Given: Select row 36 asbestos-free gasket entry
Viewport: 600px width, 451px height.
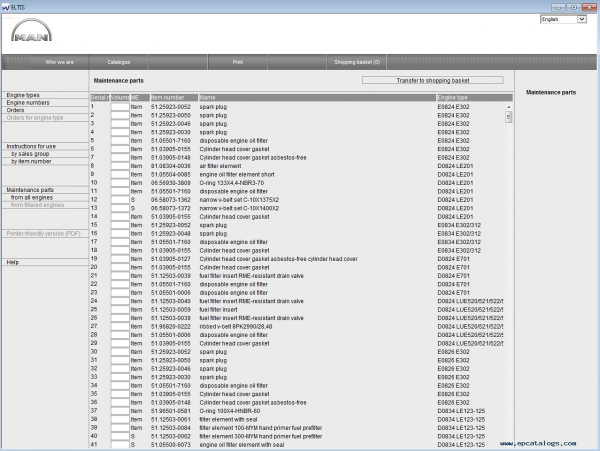Looking at the screenshot, I should 253,402.
